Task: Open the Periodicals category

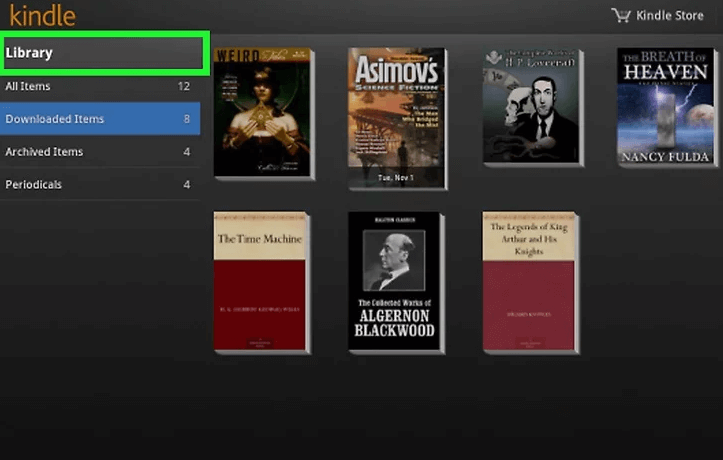Action: pyautogui.click(x=33, y=185)
